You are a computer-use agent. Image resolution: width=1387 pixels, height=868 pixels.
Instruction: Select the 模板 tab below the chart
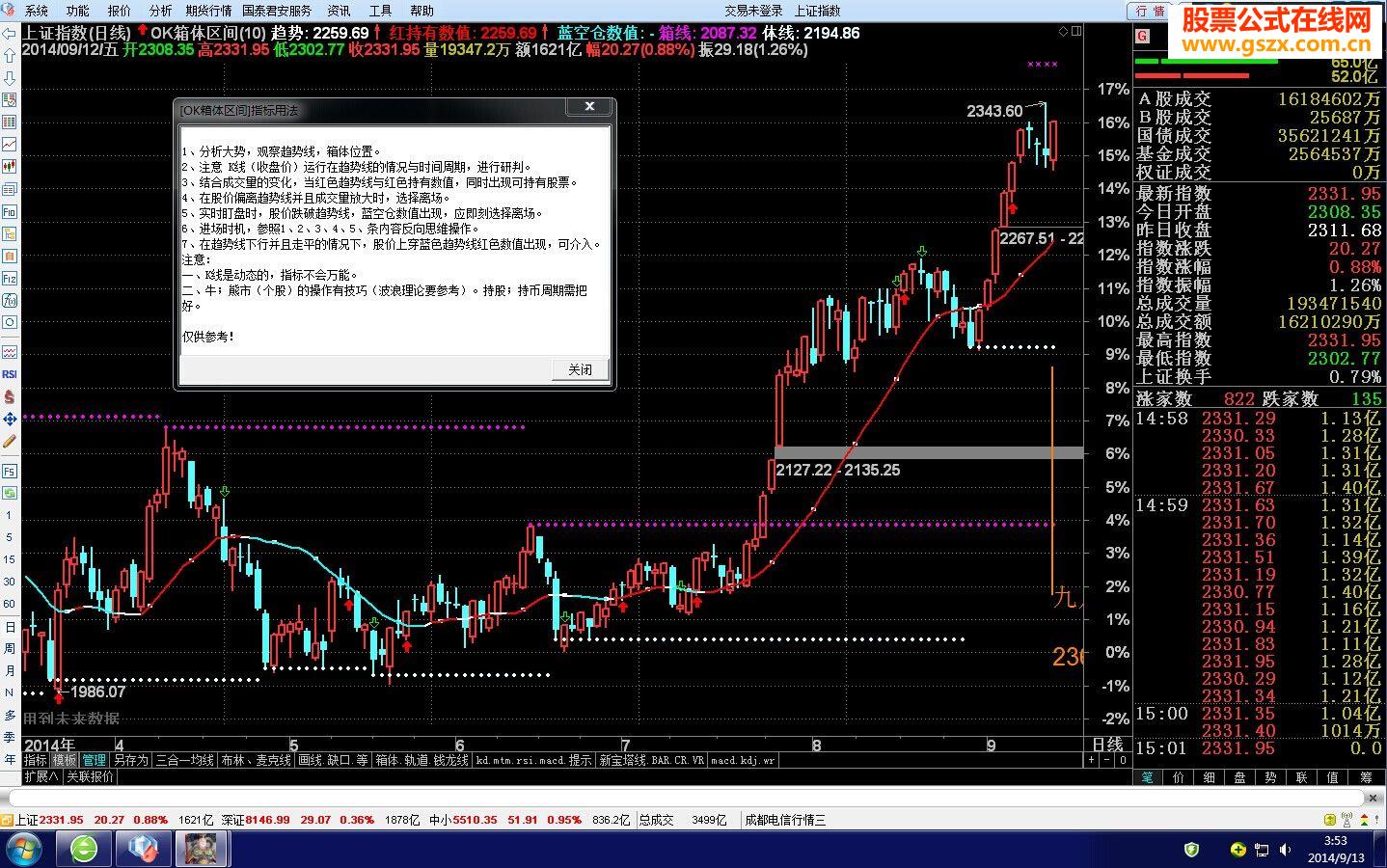pyautogui.click(x=64, y=760)
